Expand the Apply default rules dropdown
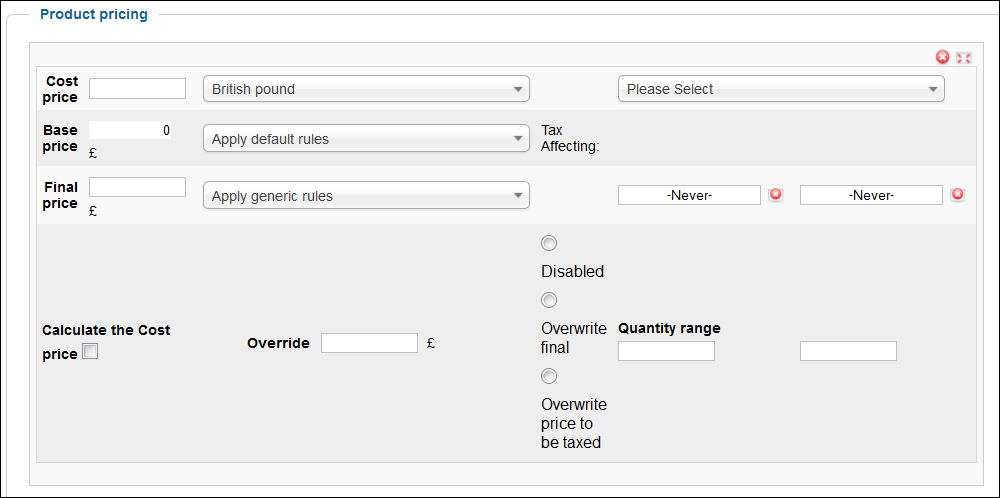 (x=366, y=138)
